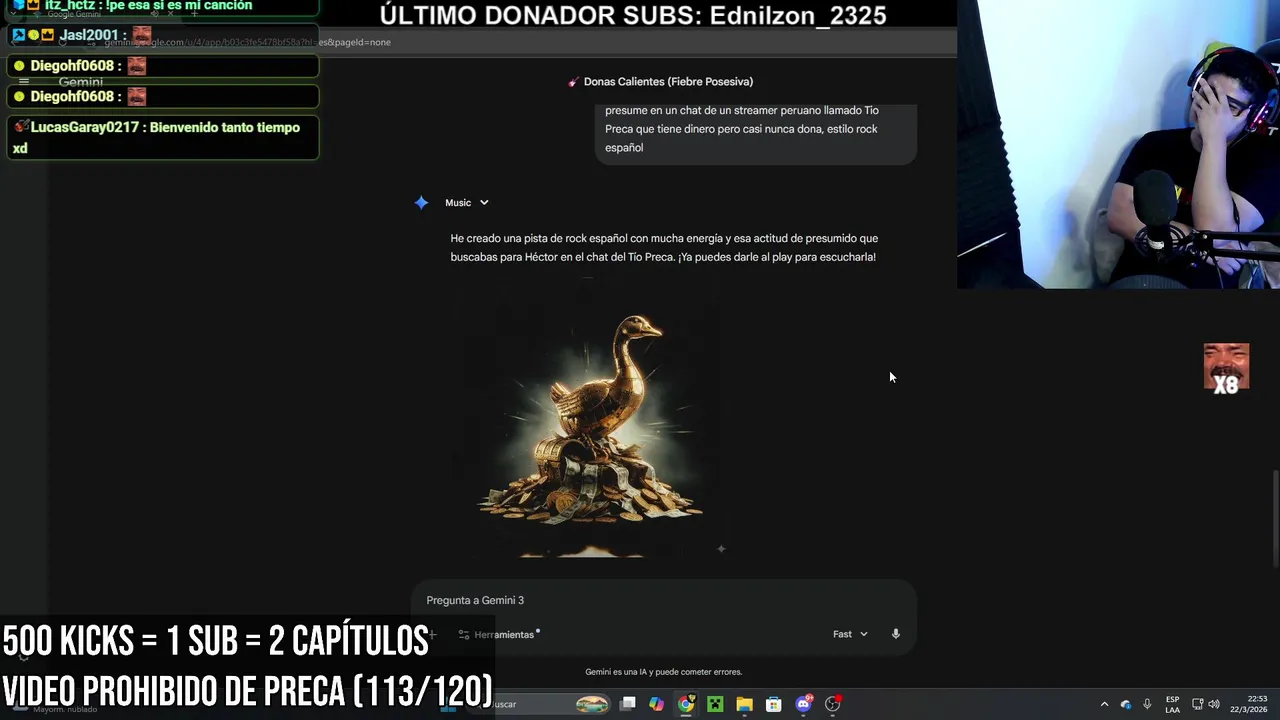Click the OneDrive cloud tray icon
Image resolution: width=1280 pixels, height=720 pixels.
[1126, 704]
